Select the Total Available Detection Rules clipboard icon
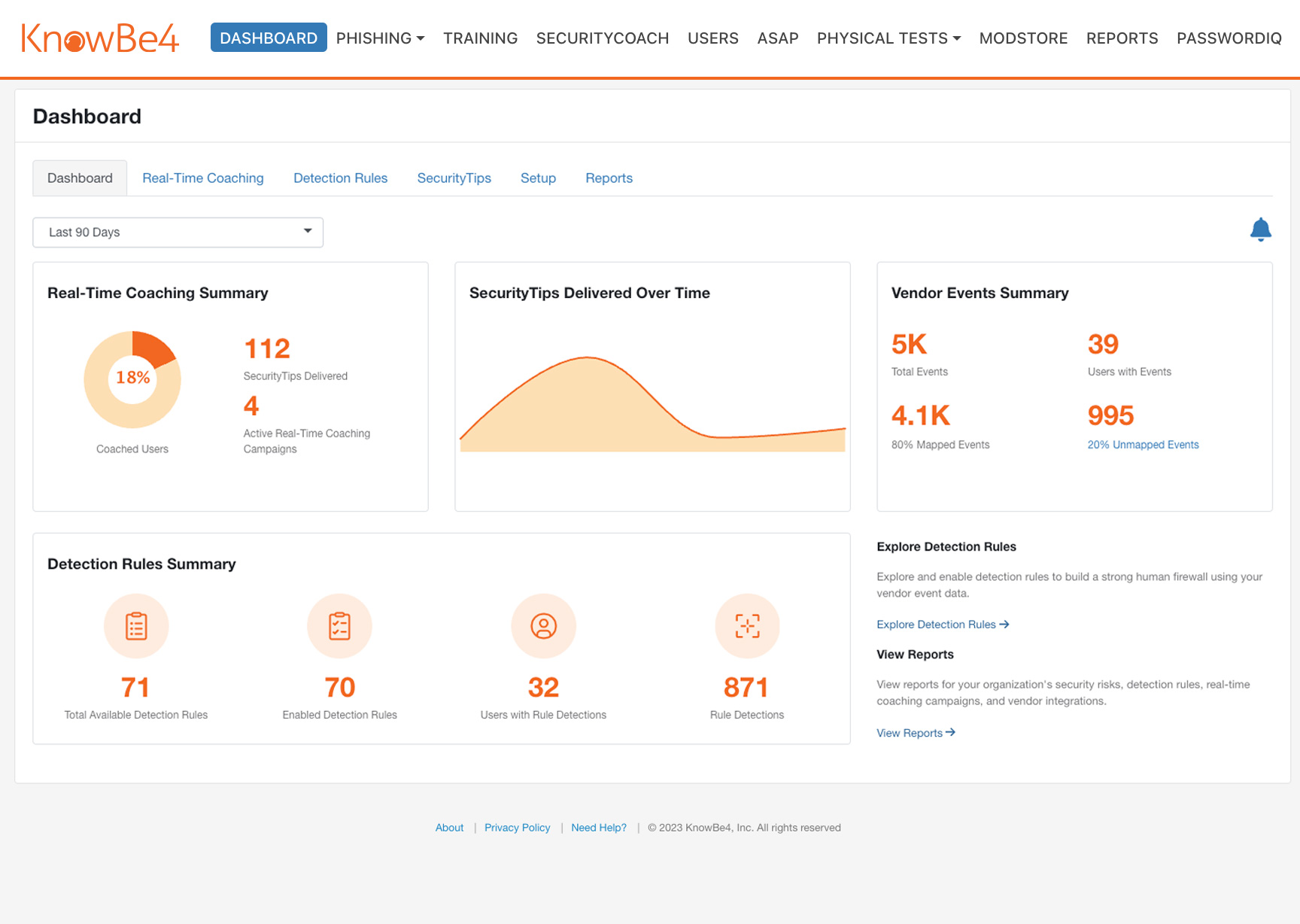The image size is (1300, 924). 135,625
